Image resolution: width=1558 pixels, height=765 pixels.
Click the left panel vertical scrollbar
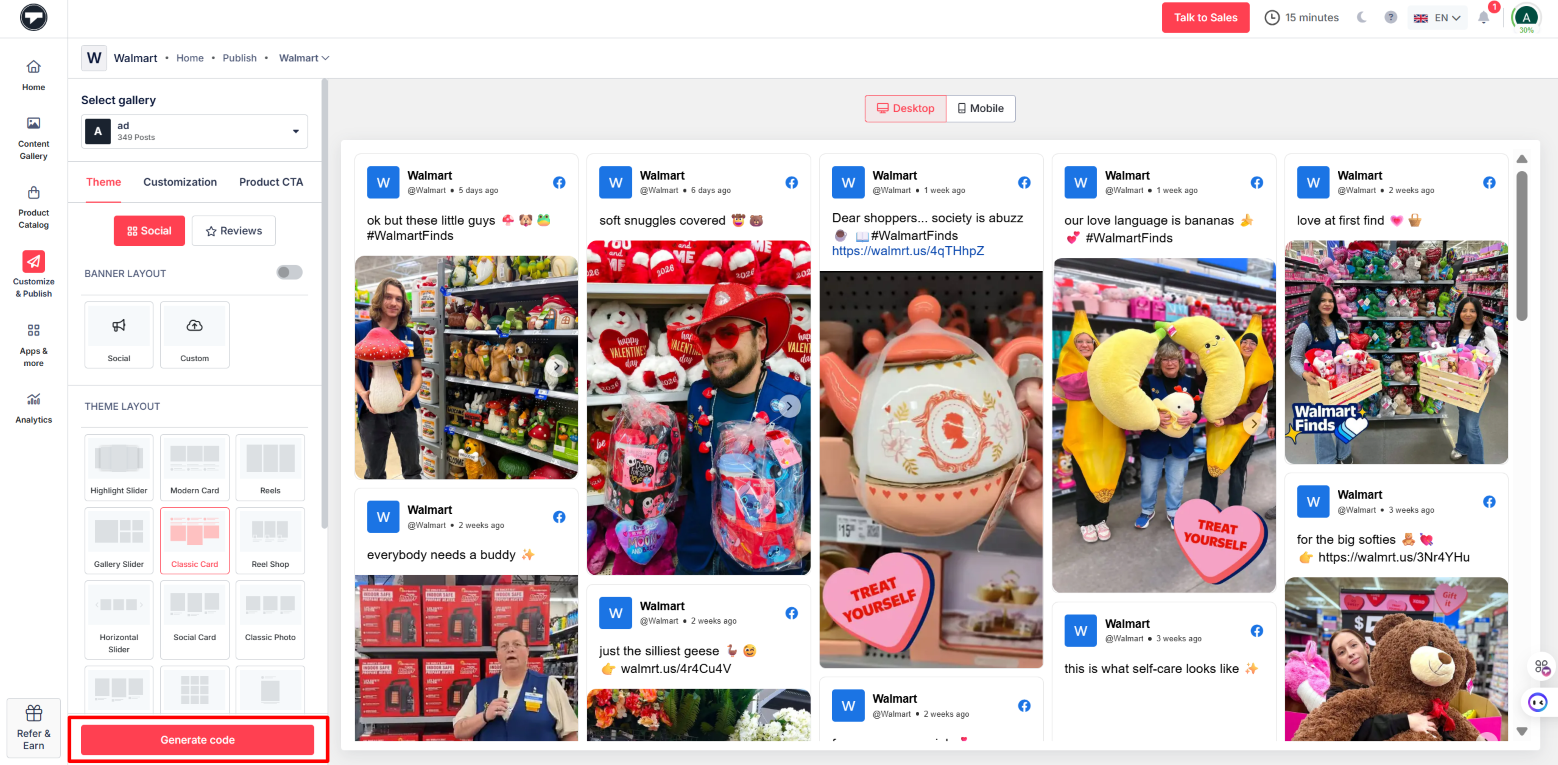(324, 305)
